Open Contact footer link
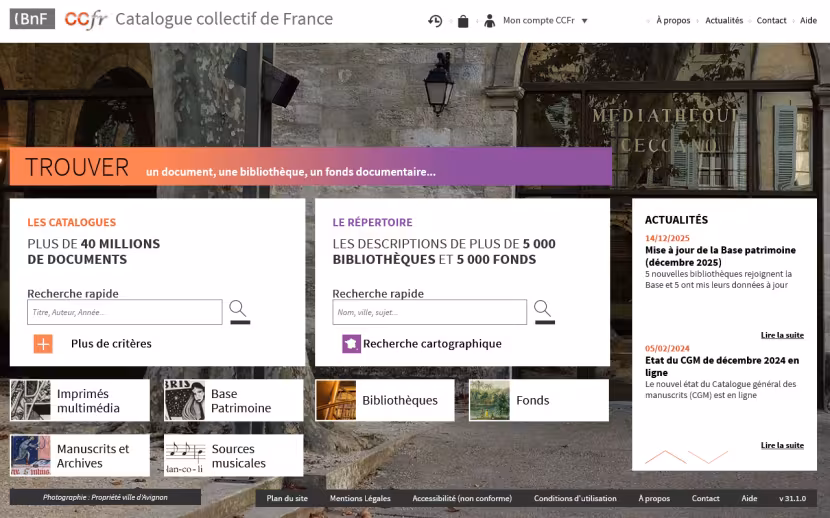The width and height of the screenshot is (830, 518). [x=705, y=498]
